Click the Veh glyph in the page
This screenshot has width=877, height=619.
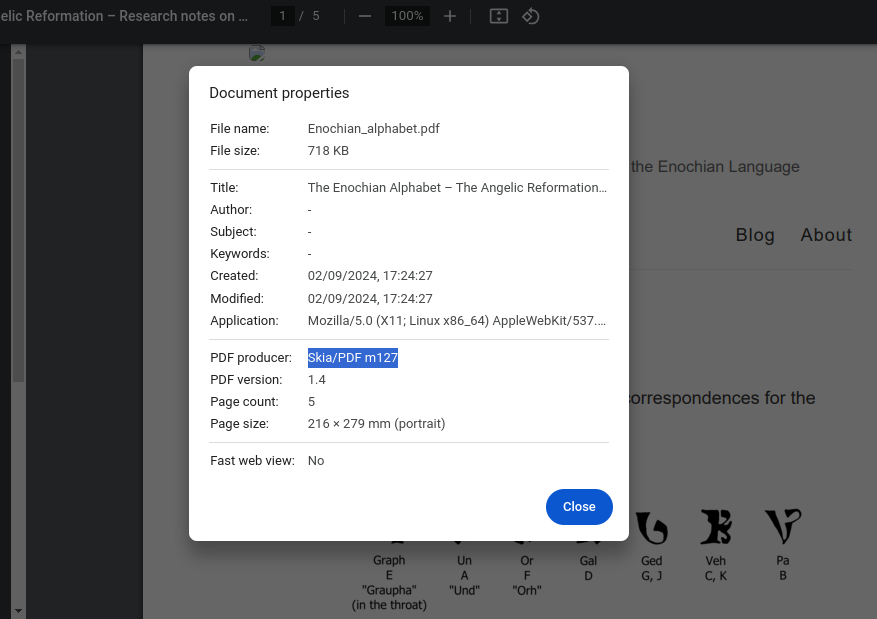pyautogui.click(x=716, y=527)
